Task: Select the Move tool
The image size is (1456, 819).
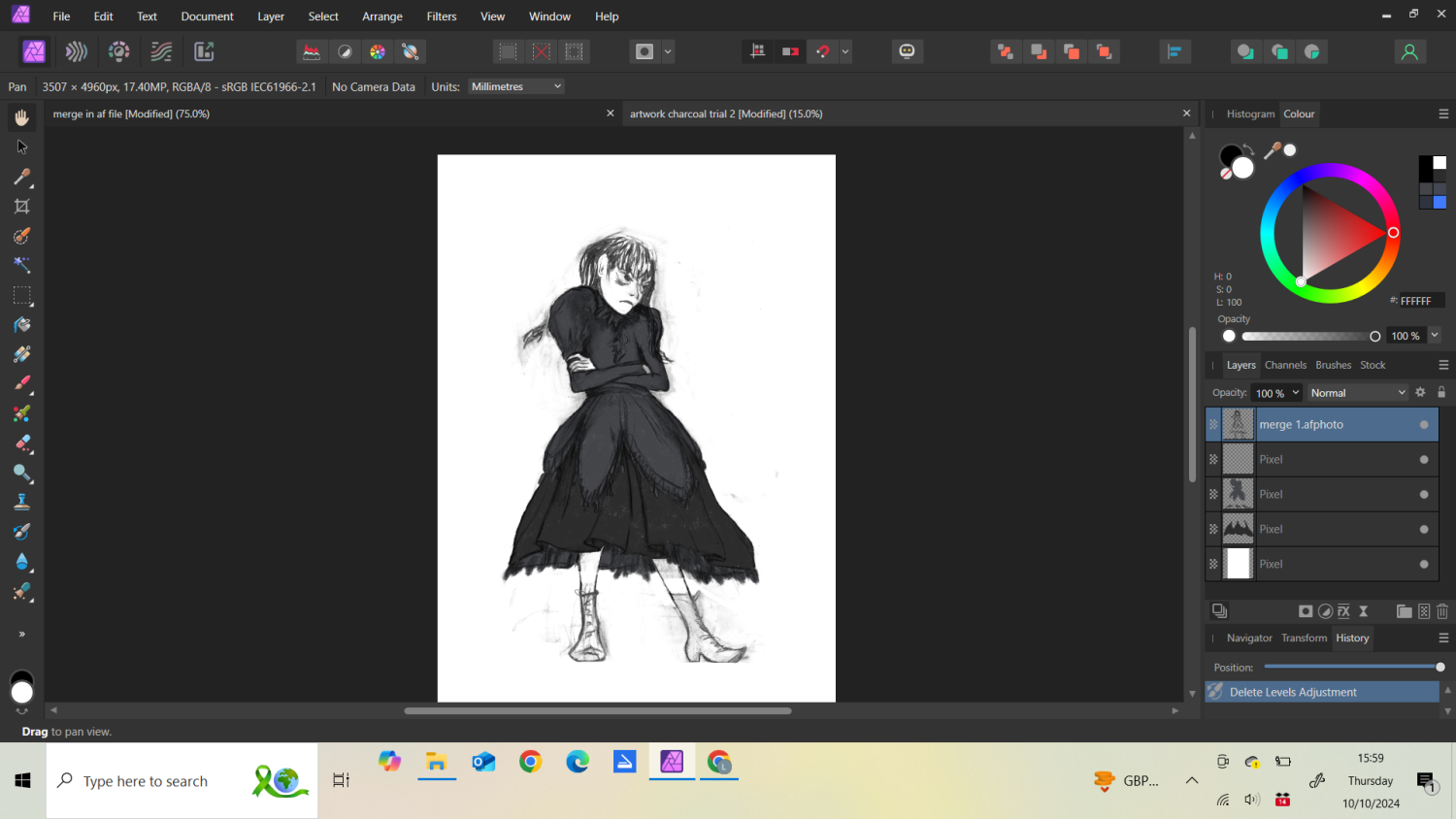Action: click(x=21, y=147)
